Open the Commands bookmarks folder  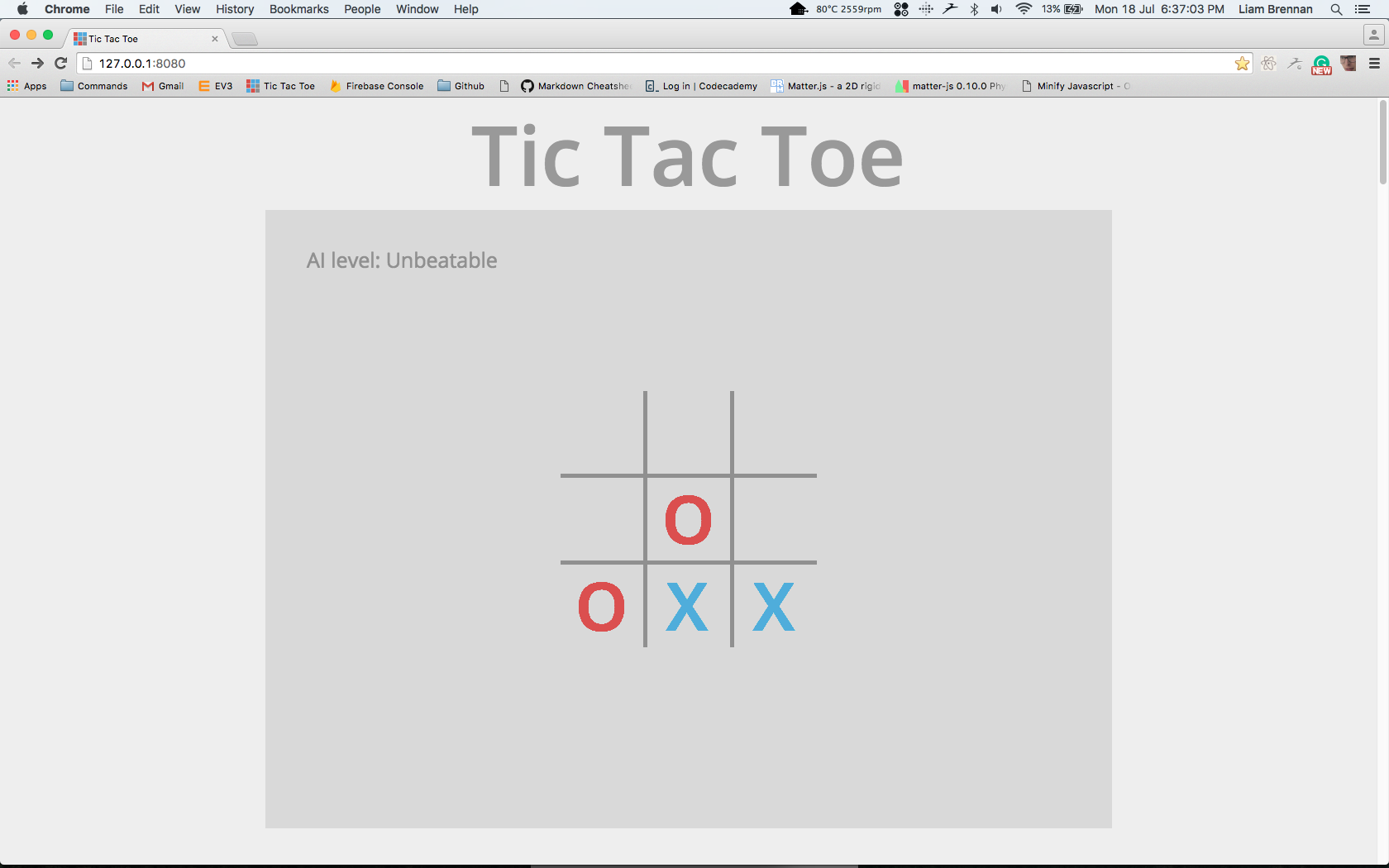(x=94, y=86)
